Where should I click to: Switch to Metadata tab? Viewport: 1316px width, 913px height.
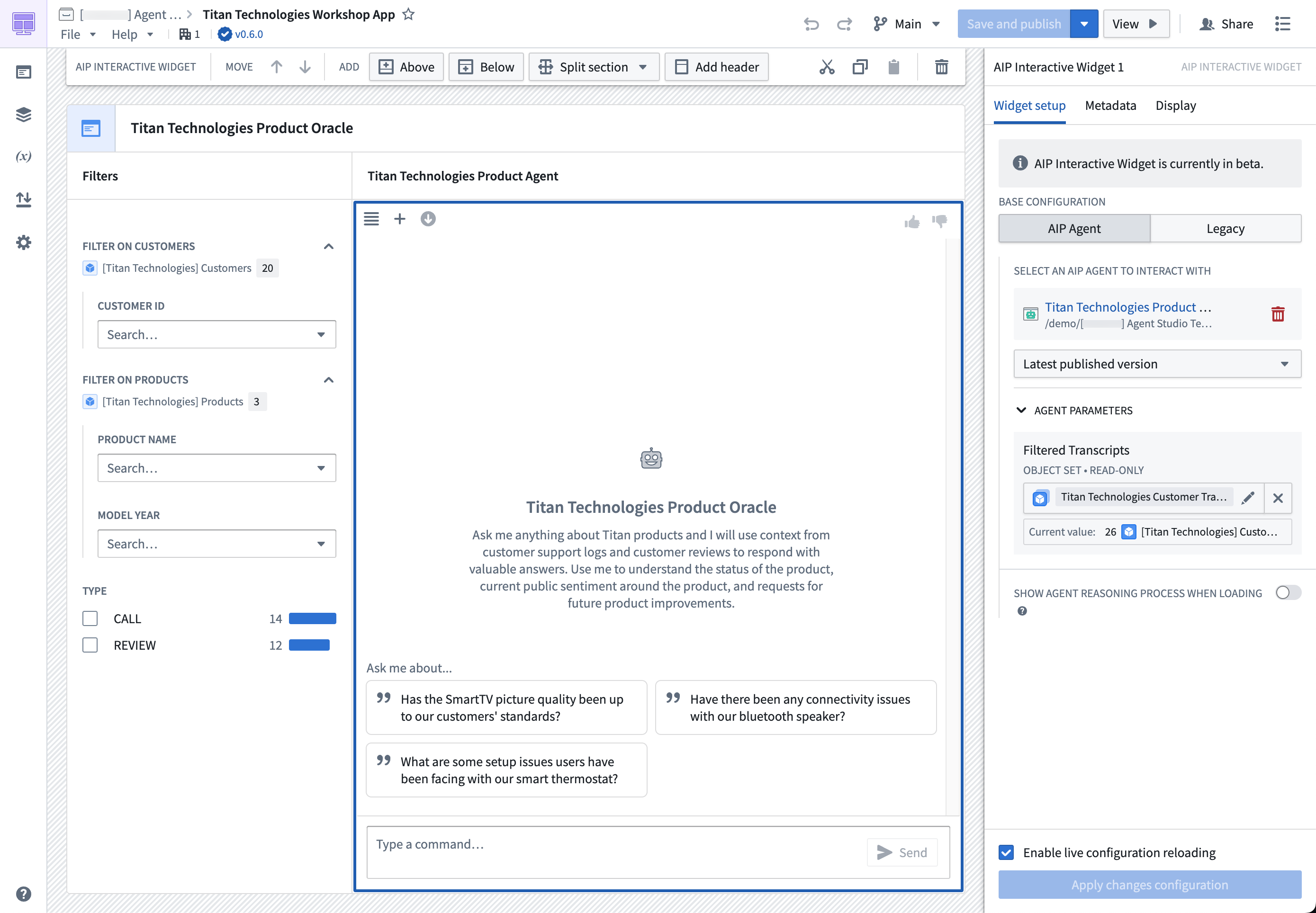pos(1110,105)
